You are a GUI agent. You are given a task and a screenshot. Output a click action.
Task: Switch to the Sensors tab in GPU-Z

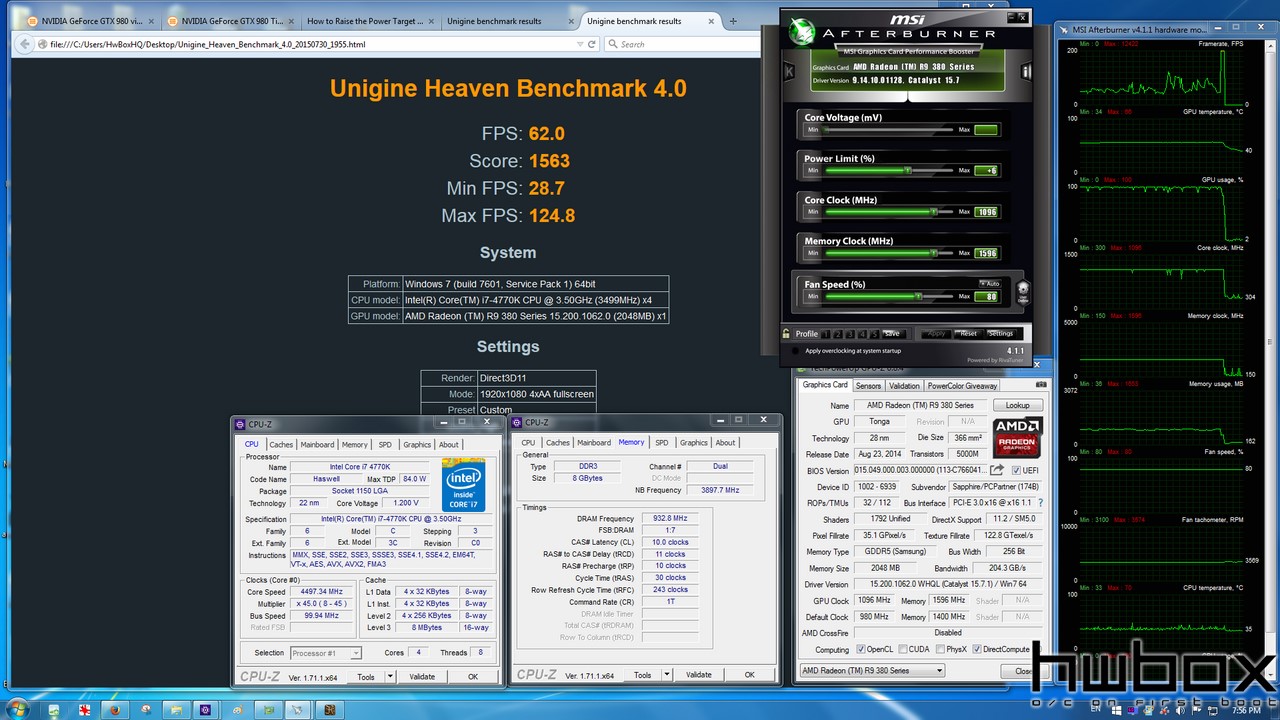click(x=868, y=385)
